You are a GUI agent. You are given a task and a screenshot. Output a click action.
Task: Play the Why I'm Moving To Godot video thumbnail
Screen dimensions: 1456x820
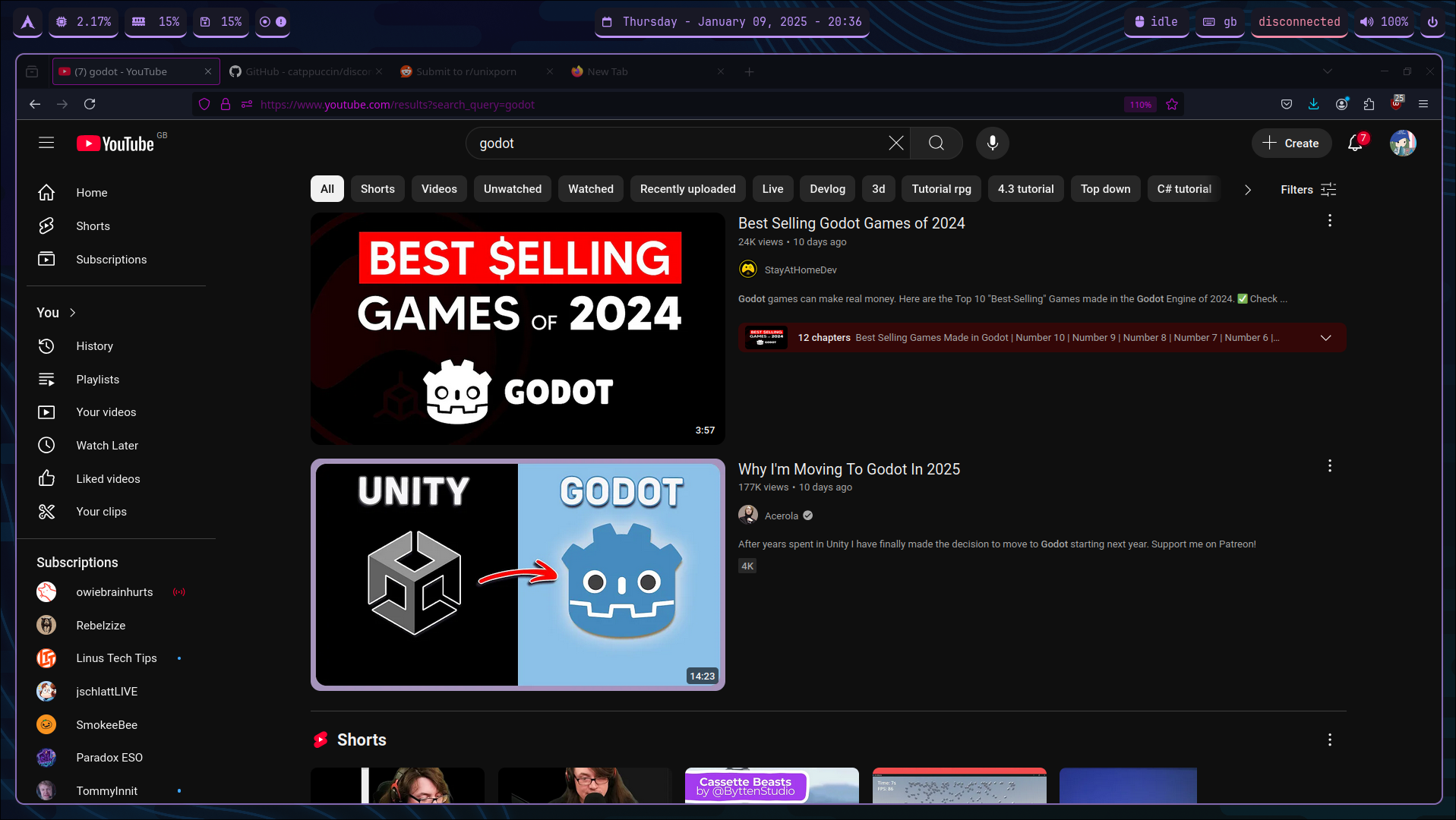pos(517,574)
